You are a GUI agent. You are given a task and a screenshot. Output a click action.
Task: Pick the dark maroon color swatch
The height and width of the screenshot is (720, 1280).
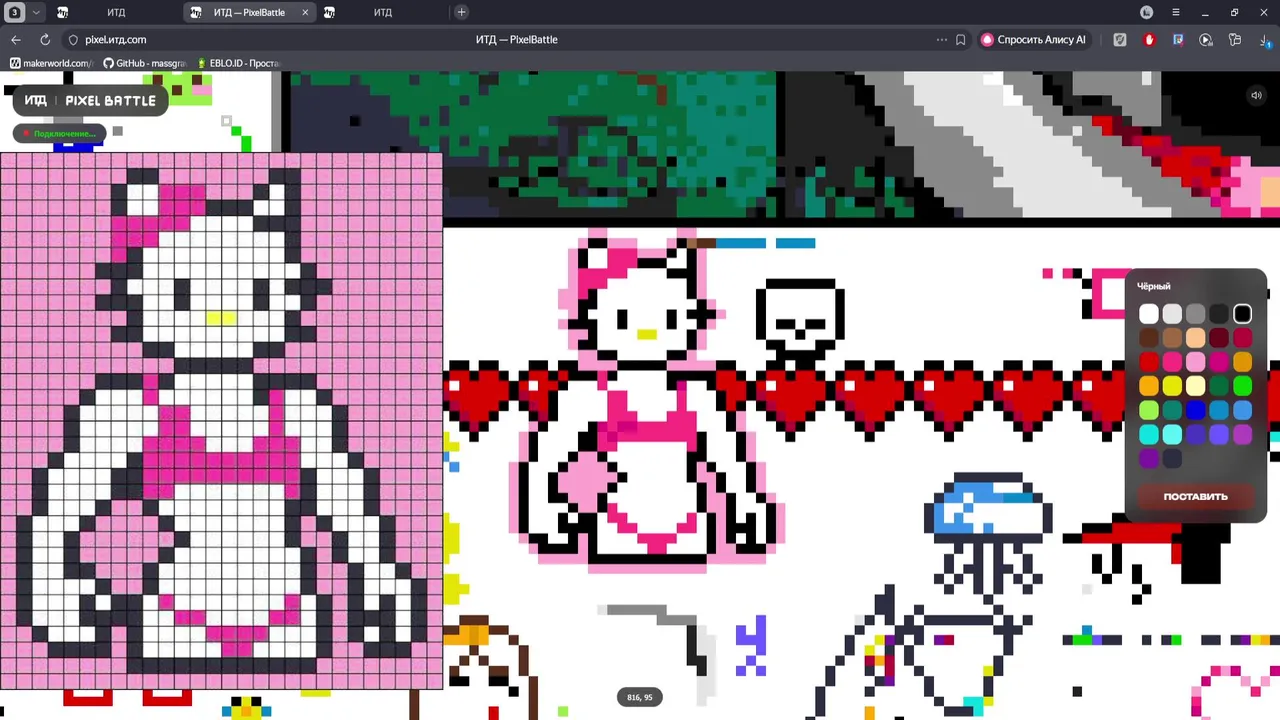coord(1219,338)
